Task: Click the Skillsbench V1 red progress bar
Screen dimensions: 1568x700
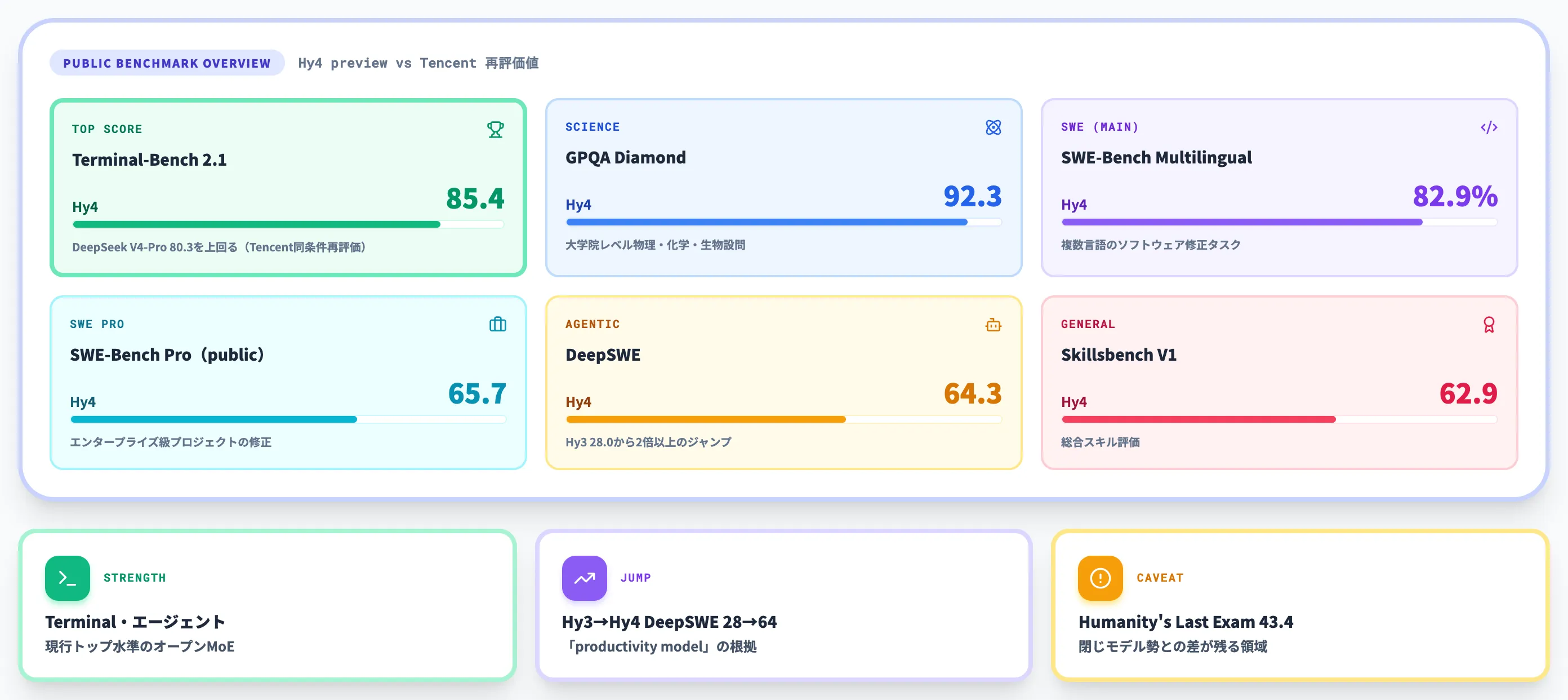Action: tap(1280, 419)
